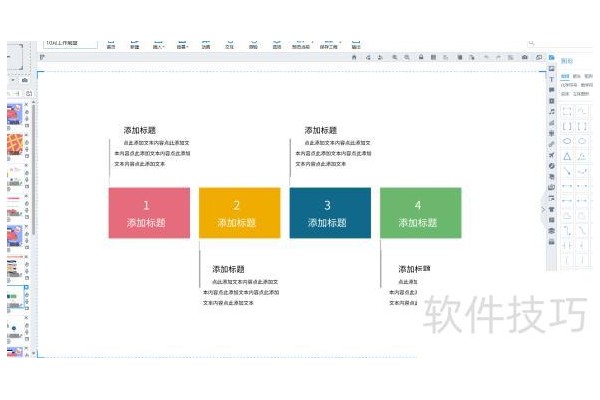
Task: Select the yellow box numbered 2
Action: [240, 213]
